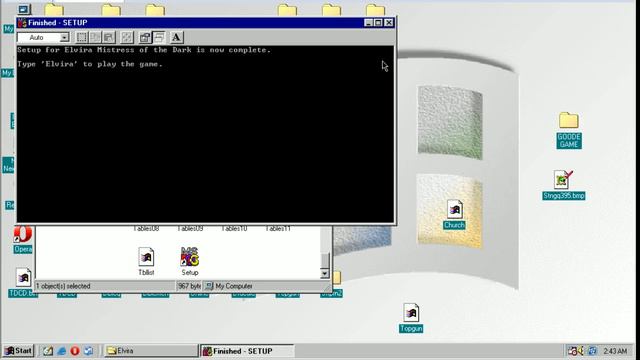The image size is (640, 360).
Task: Click the Tables08 file label
Action: (146, 229)
